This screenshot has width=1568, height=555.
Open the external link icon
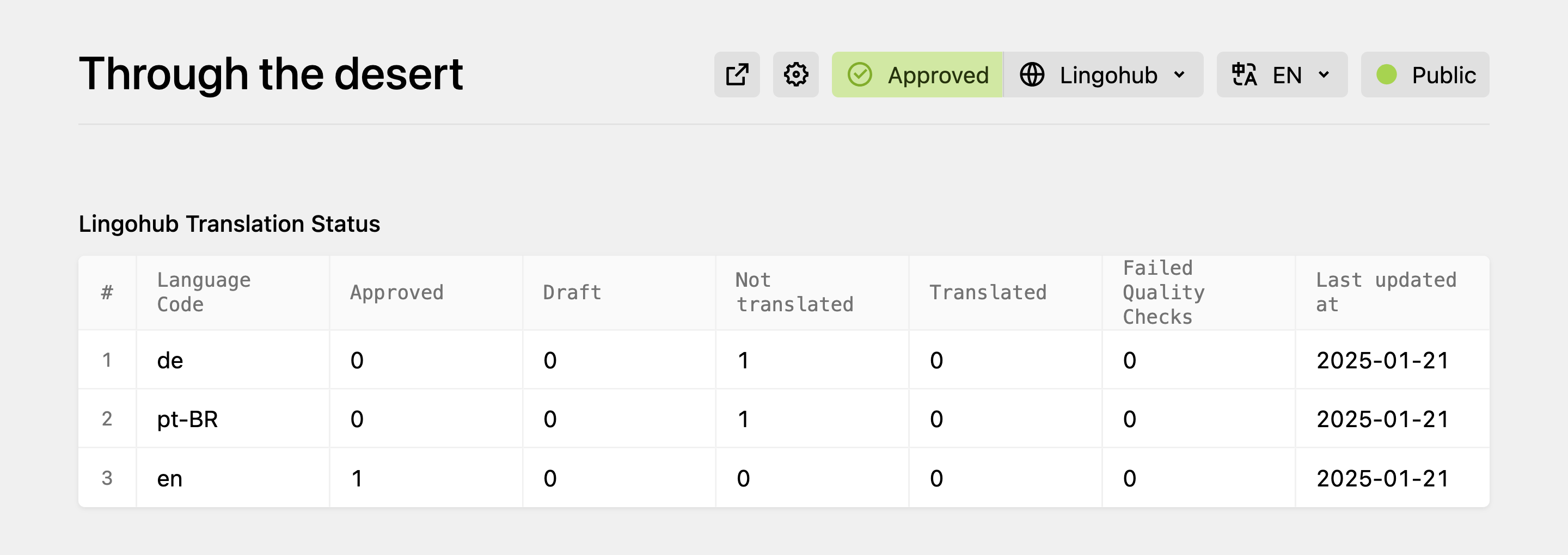(x=737, y=75)
